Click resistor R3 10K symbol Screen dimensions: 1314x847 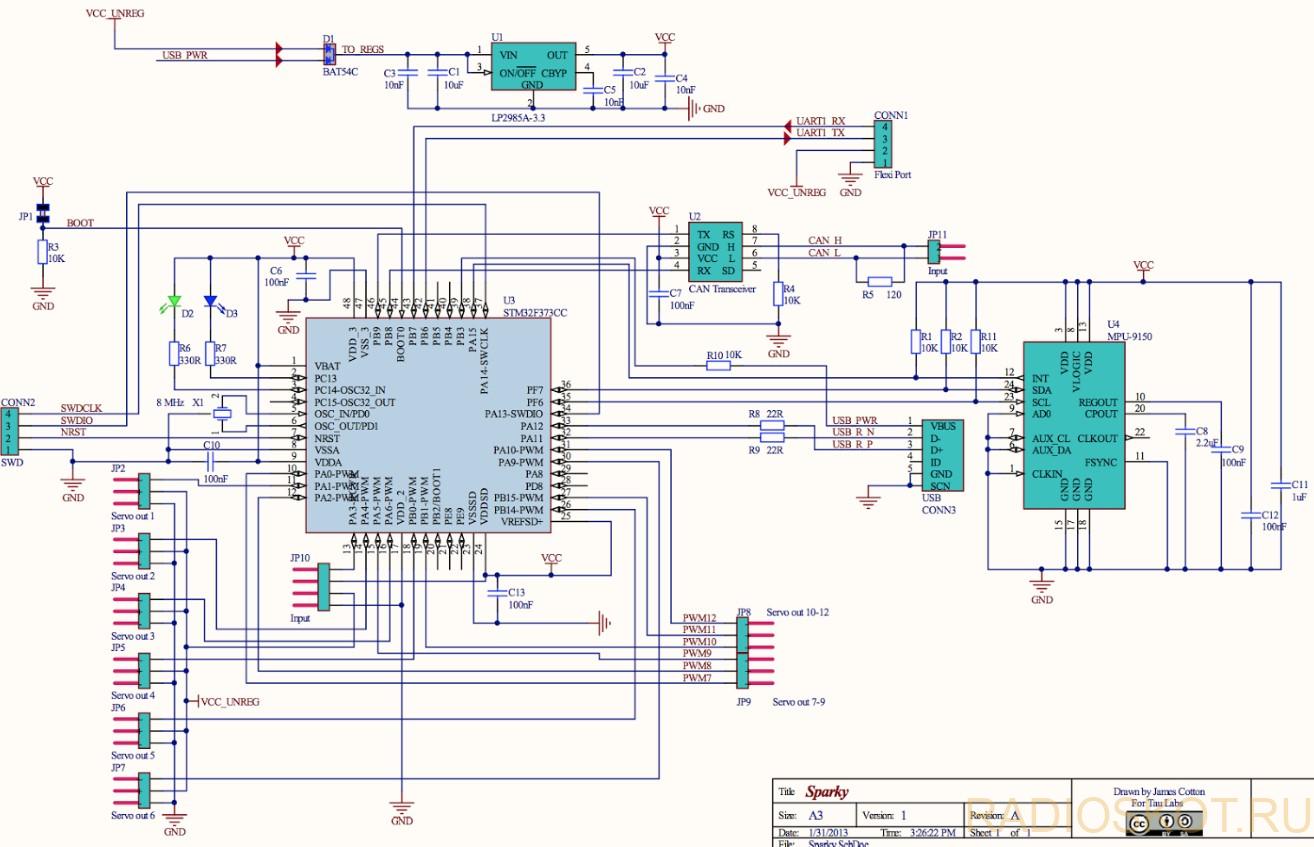(x=43, y=251)
